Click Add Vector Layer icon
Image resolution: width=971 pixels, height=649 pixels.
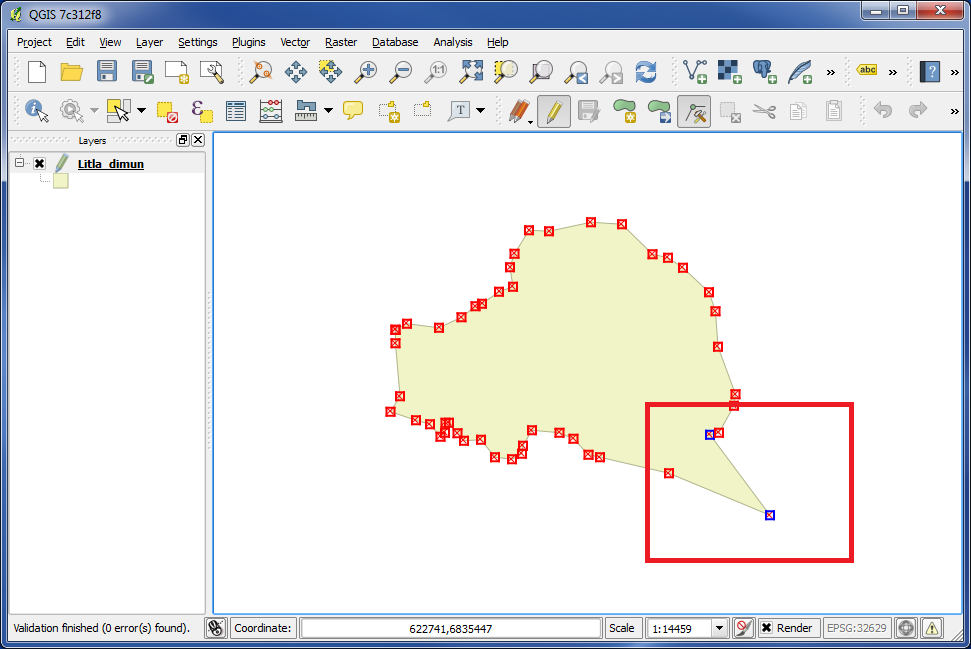695,72
